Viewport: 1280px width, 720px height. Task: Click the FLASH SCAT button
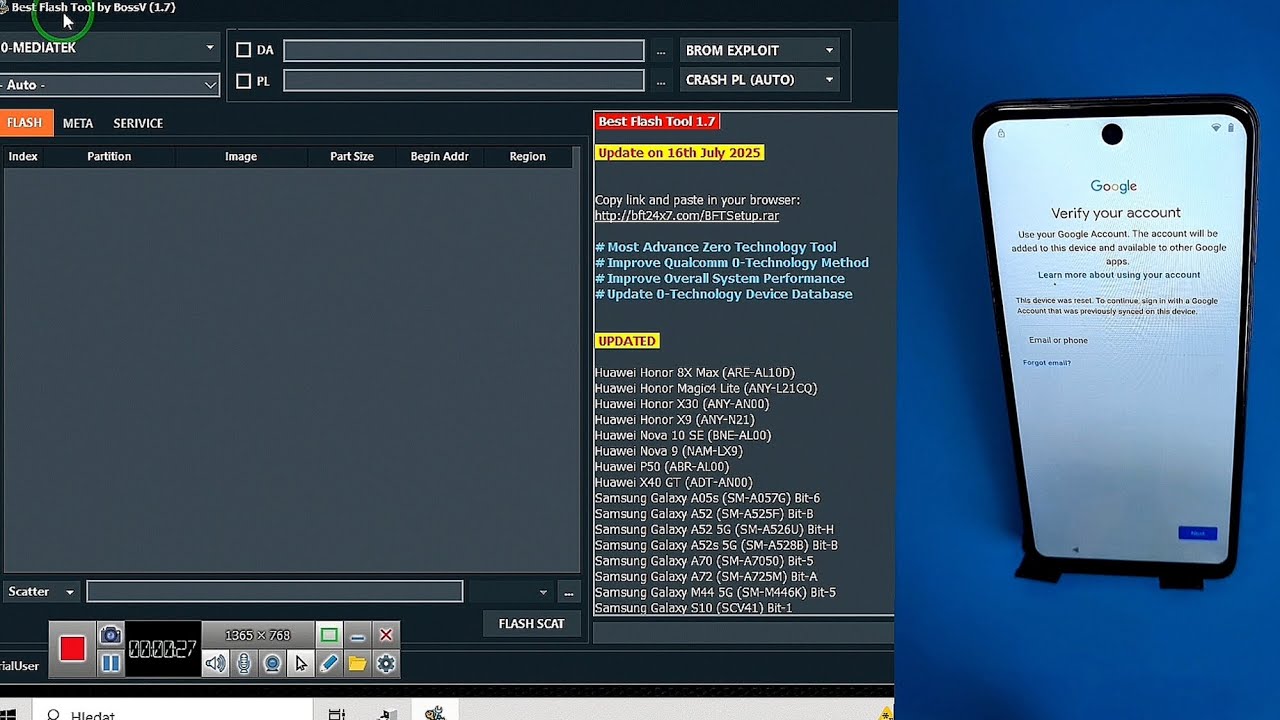pos(531,624)
